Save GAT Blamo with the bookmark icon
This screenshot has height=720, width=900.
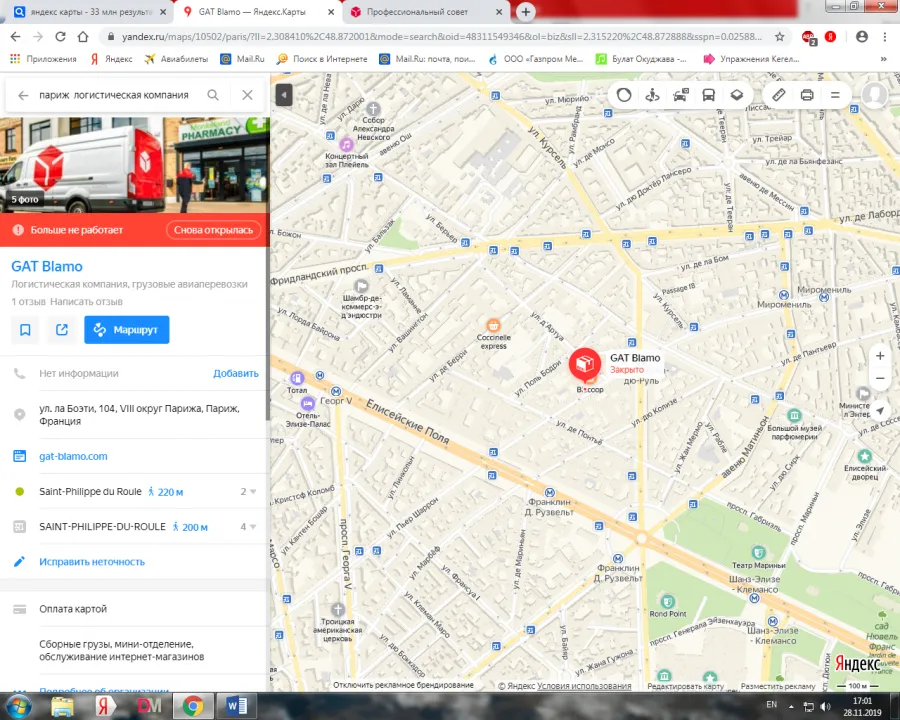click(25, 330)
